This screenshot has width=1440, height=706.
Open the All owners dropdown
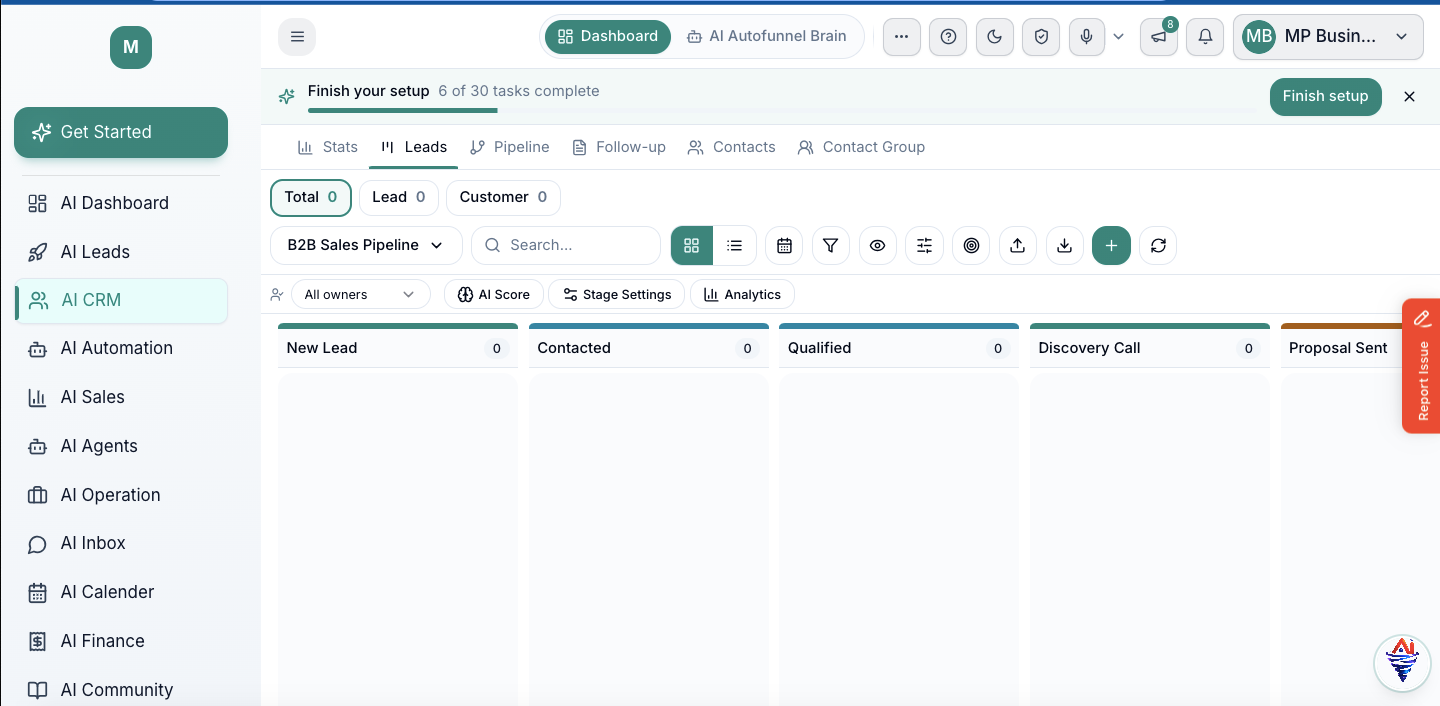pyautogui.click(x=360, y=294)
